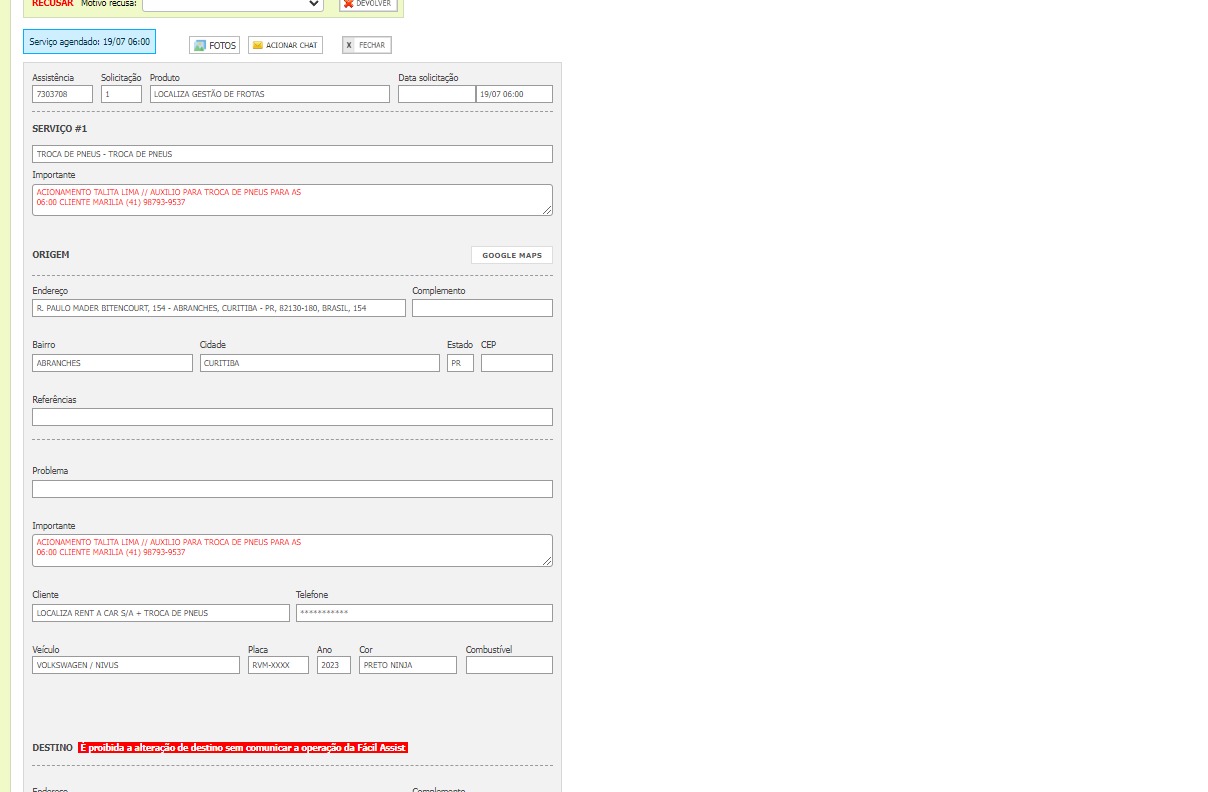The height and width of the screenshot is (792, 1208).
Task: Click the origin Endereço address field
Action: 219,308
